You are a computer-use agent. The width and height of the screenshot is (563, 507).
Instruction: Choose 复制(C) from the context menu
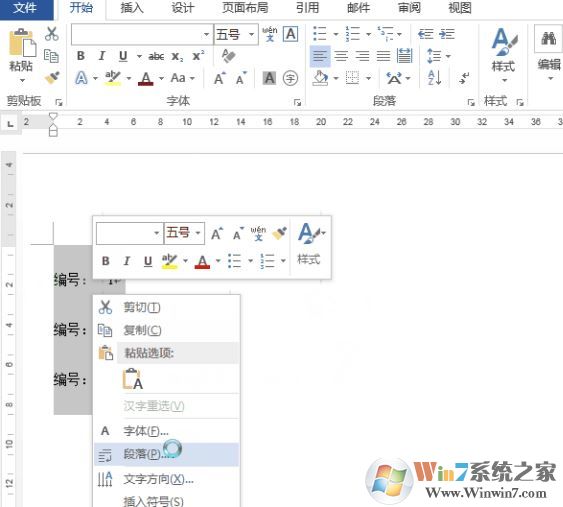coord(166,330)
